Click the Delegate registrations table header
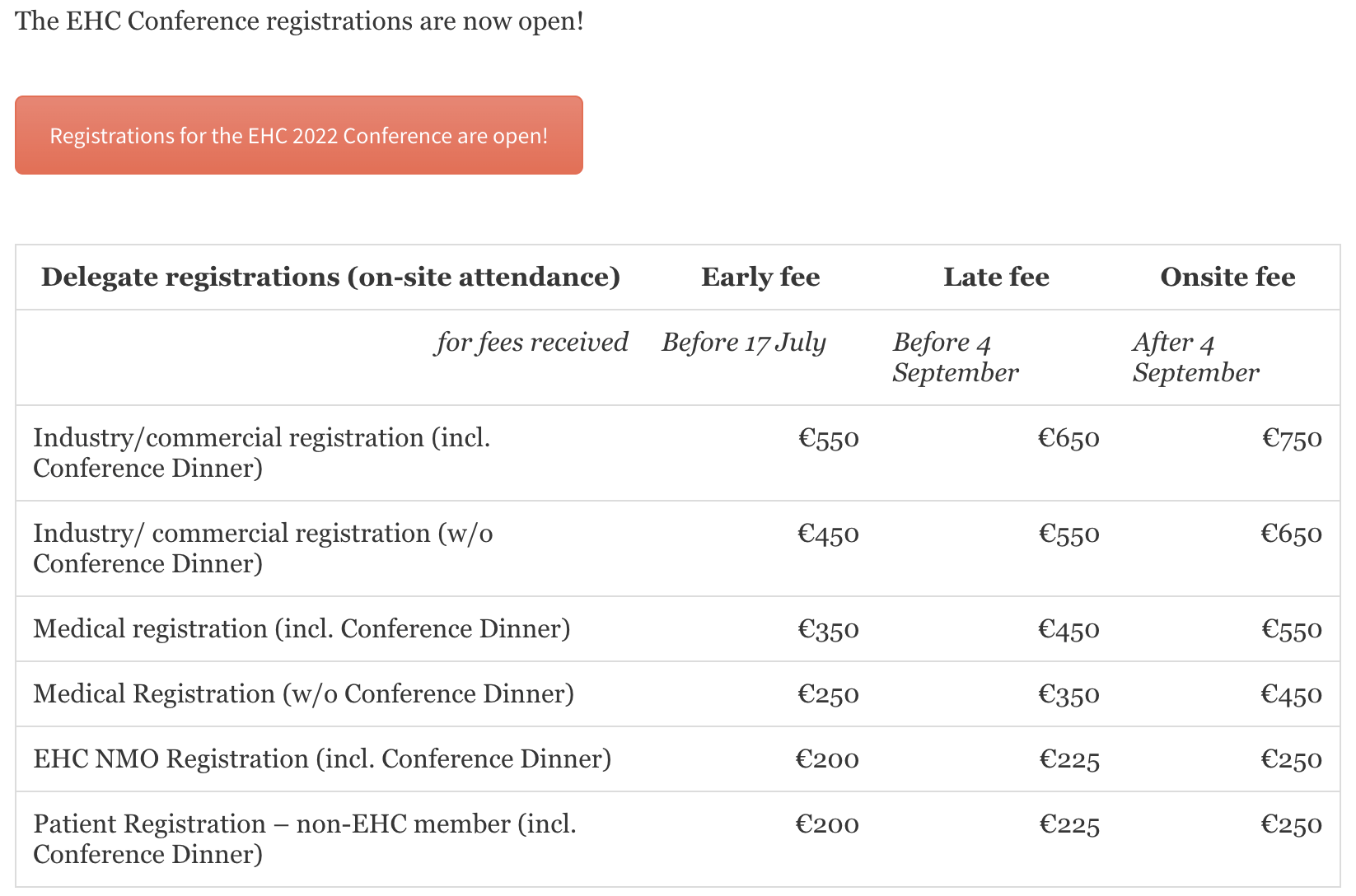The height and width of the screenshot is (896, 1356). click(x=330, y=277)
